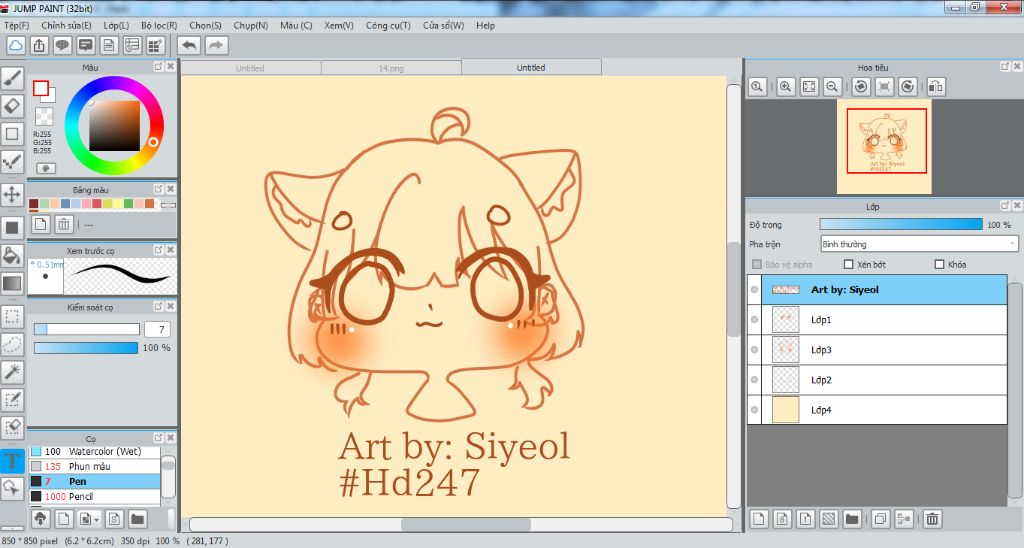Viewport: 1024px width, 548px height.
Task: Fit canvas to window in navigator
Action: pos(808,86)
